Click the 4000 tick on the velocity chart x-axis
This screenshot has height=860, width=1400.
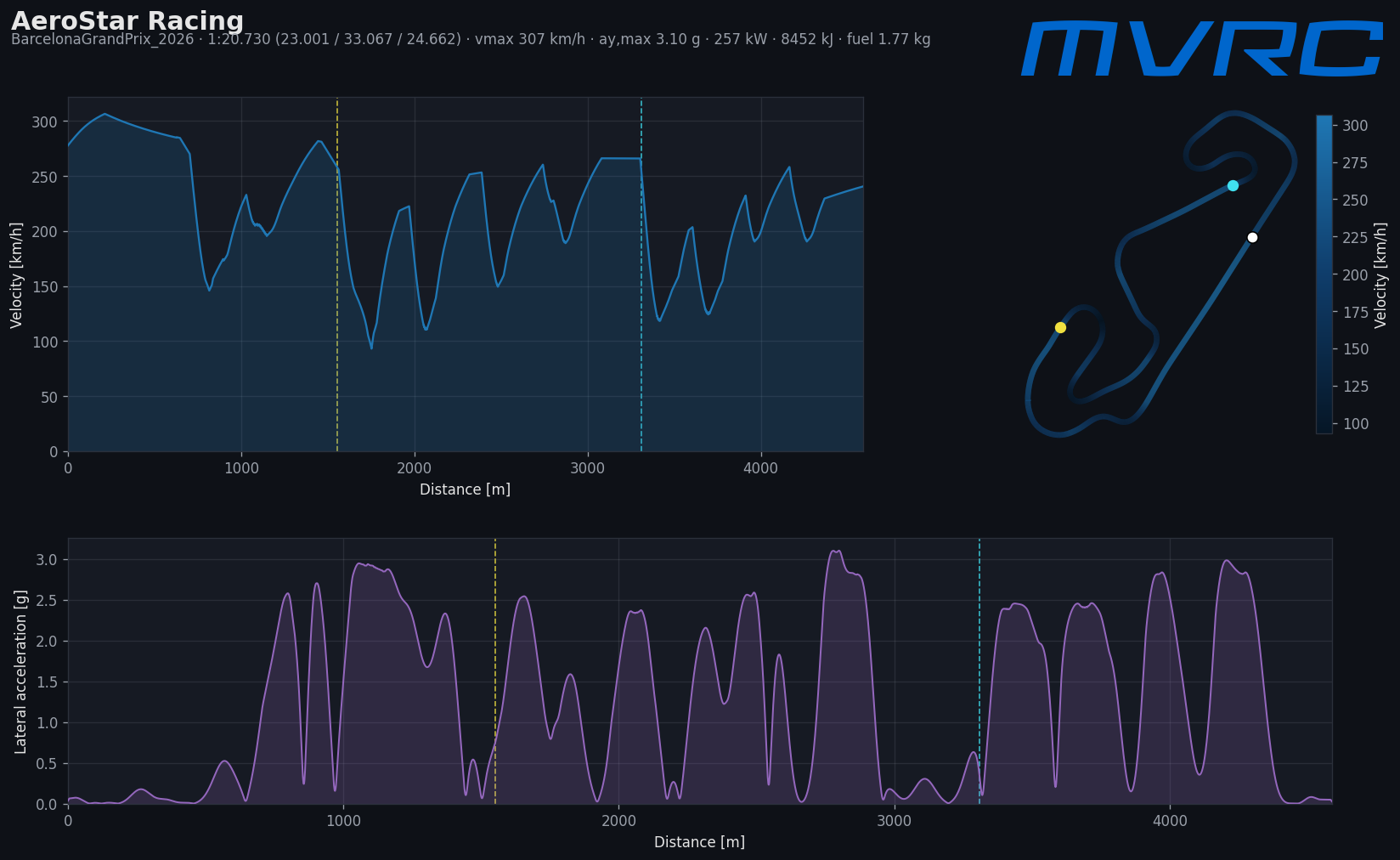pos(761,468)
